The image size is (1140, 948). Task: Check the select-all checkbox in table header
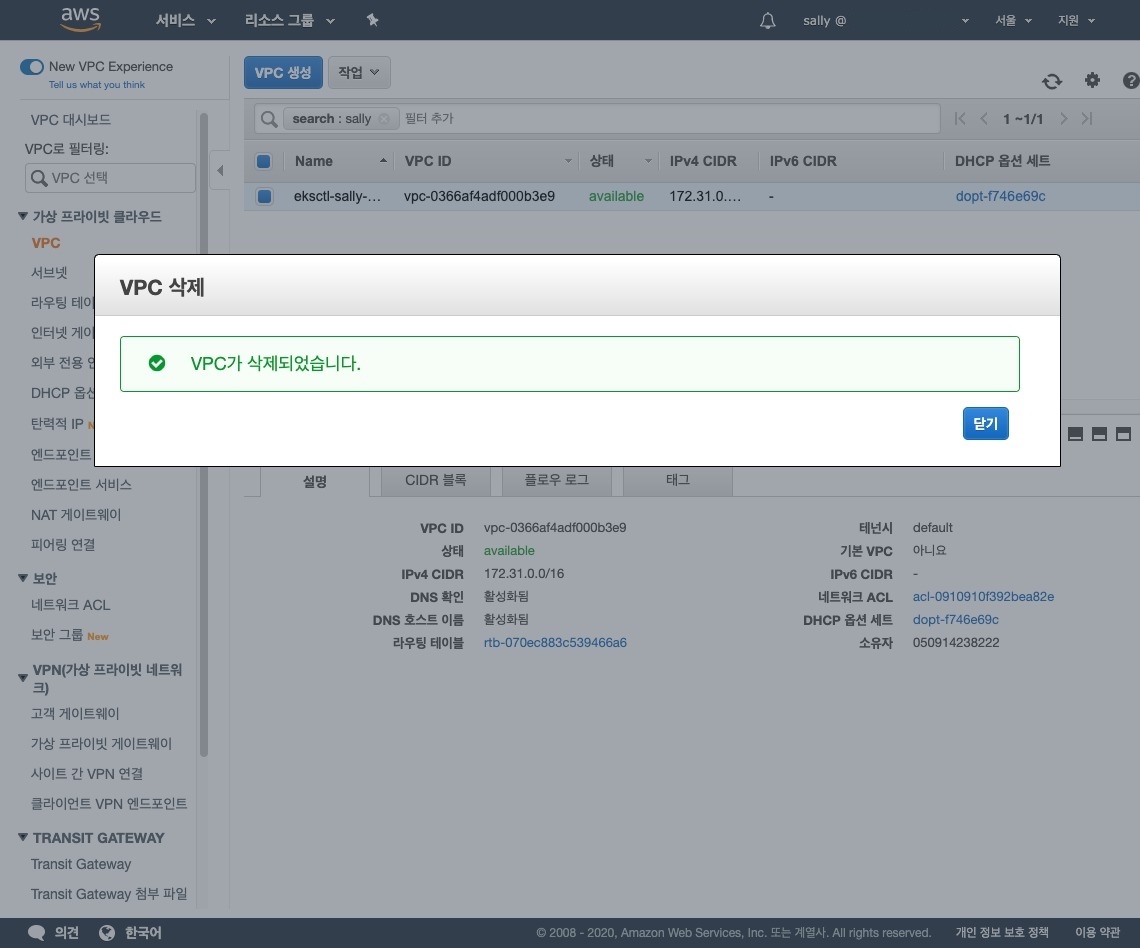tap(264, 161)
